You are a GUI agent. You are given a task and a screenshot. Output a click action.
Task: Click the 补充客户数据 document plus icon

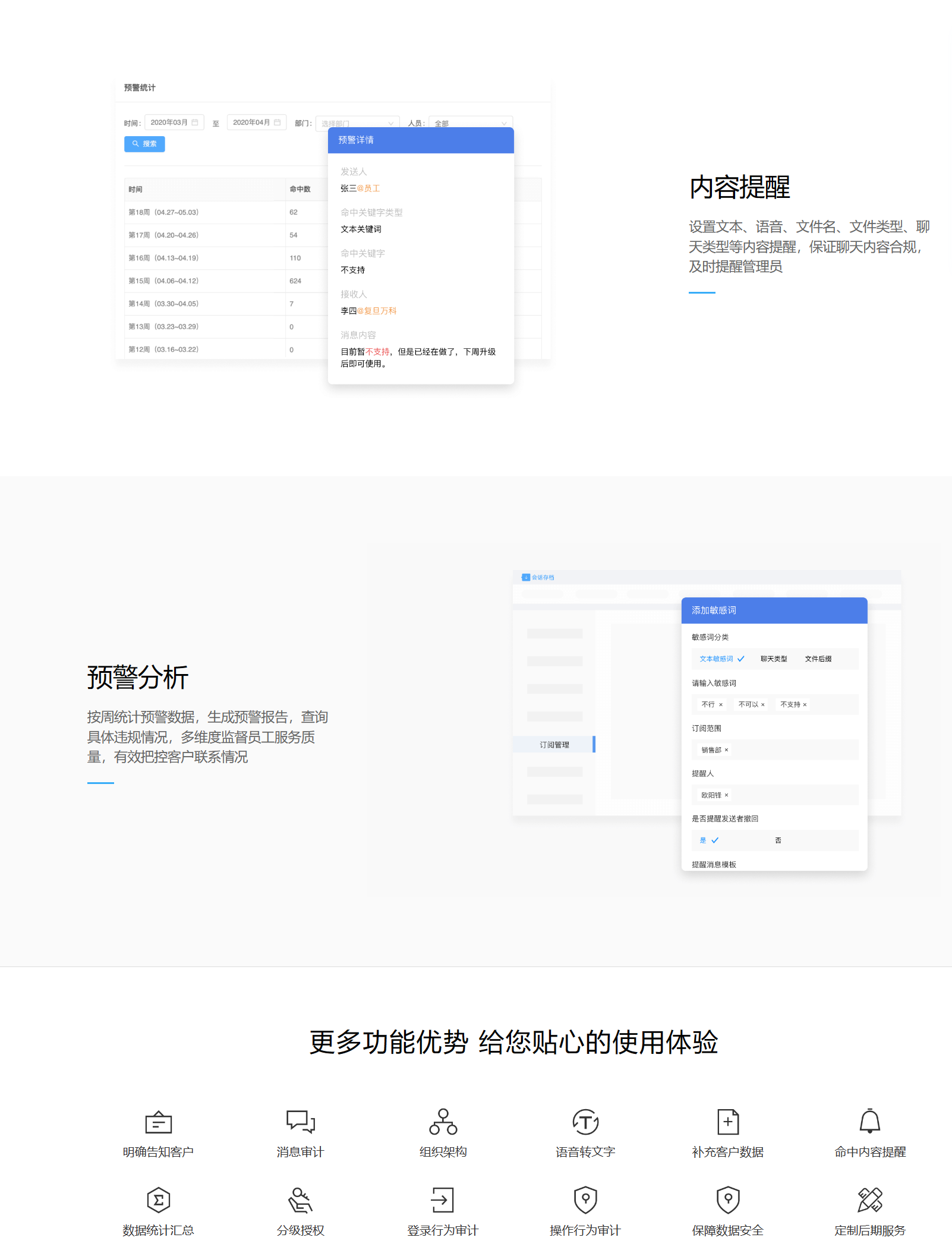[x=727, y=1122]
